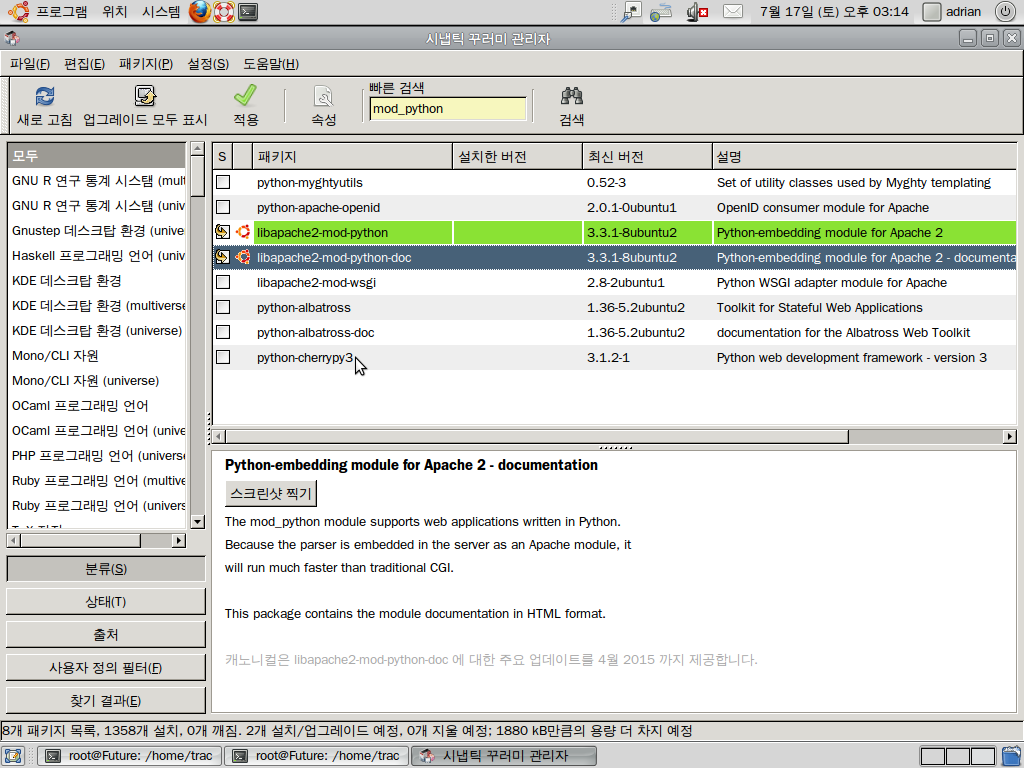The width and height of the screenshot is (1024, 768).
Task: Toggle status checkbox for libapache2-mod-wsgi
Action: (223, 282)
